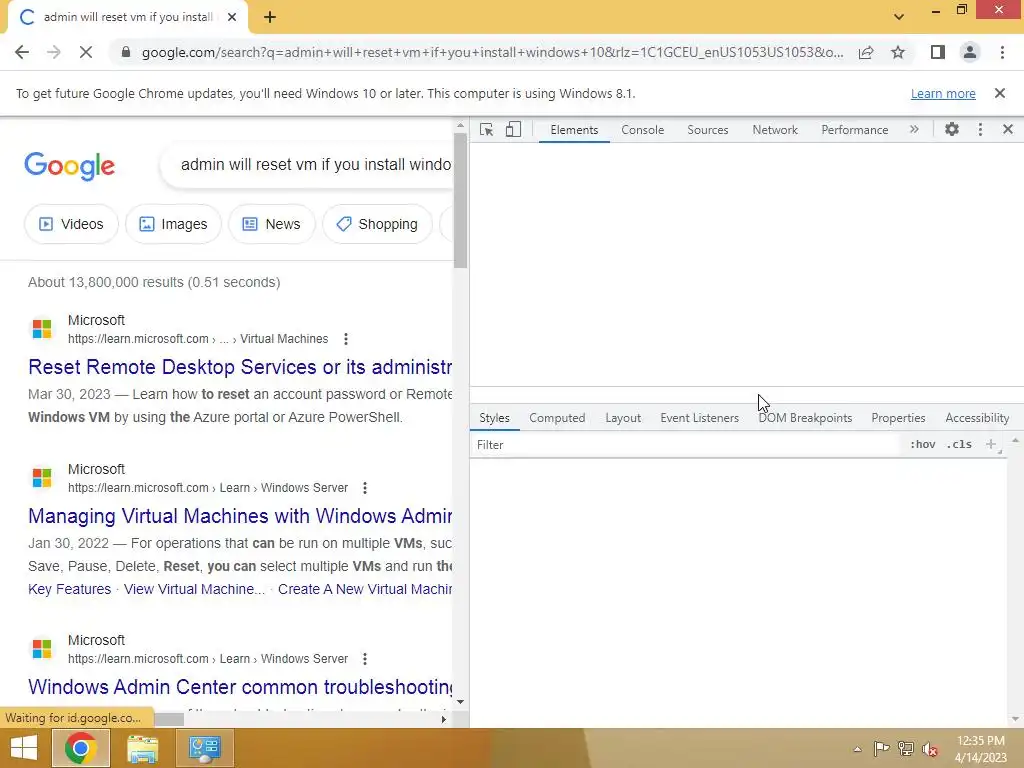Image resolution: width=1024 pixels, height=768 pixels.
Task: Open the muted volume tray icon
Action: pos(930,749)
